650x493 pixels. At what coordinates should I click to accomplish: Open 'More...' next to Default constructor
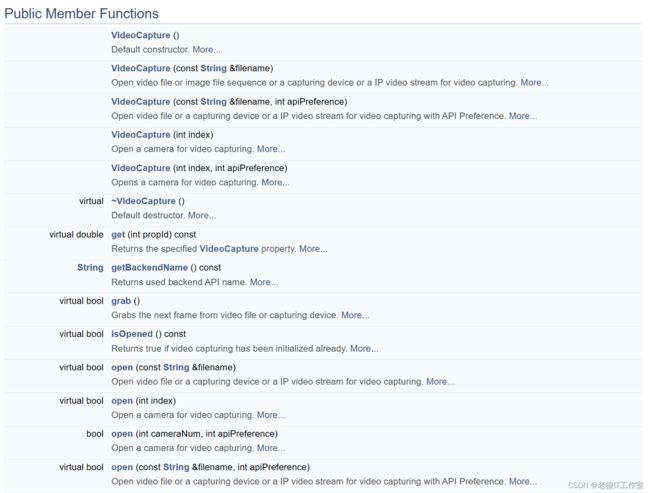click(206, 49)
